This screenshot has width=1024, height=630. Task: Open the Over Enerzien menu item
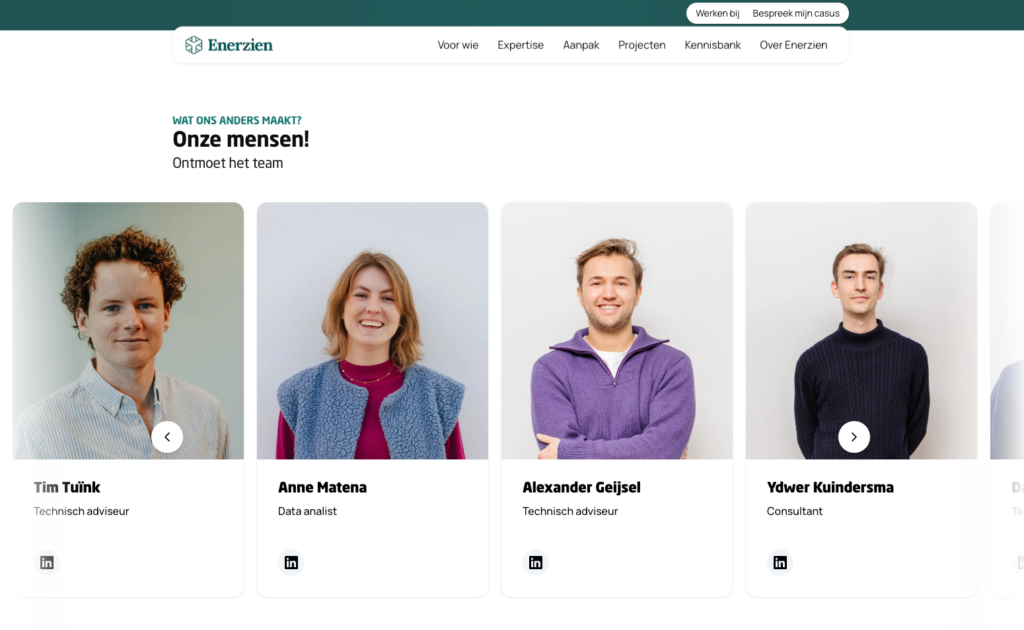(793, 45)
